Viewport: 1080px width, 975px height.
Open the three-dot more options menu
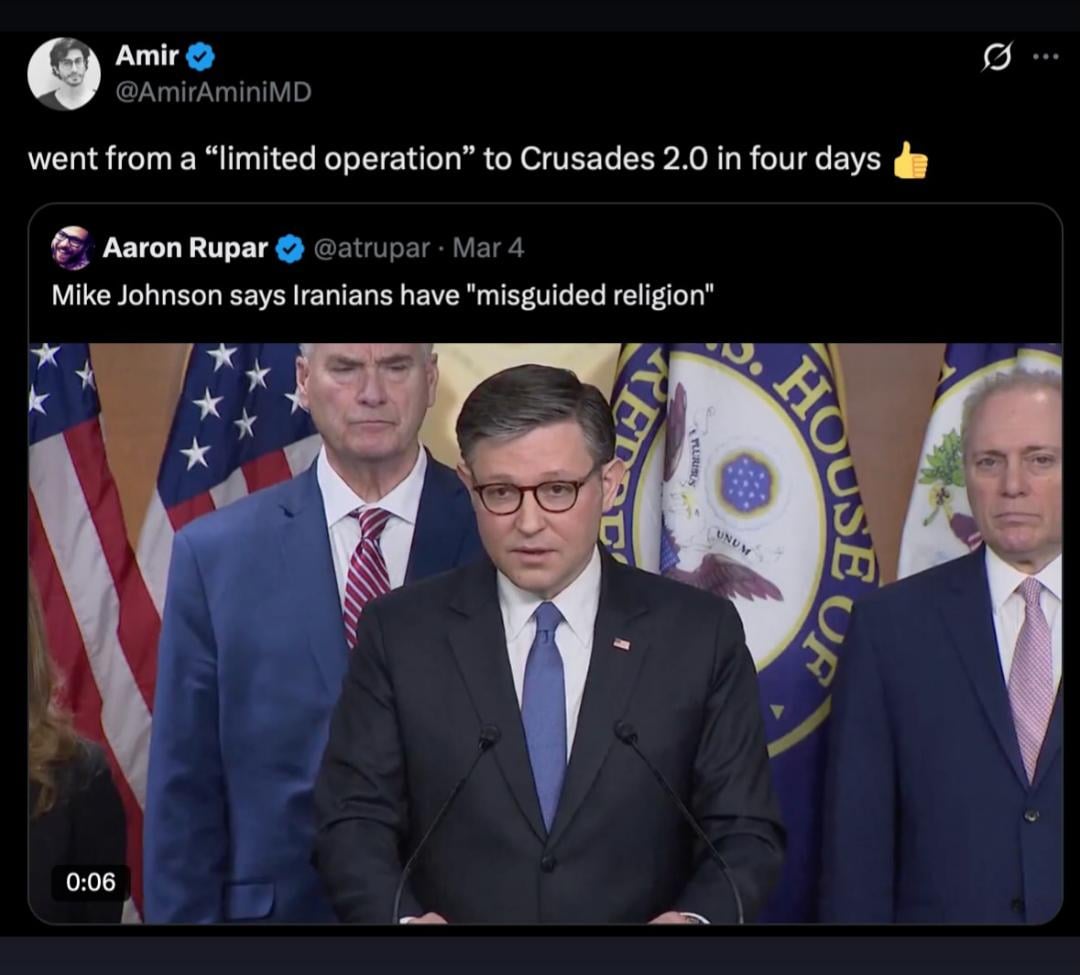1045,57
